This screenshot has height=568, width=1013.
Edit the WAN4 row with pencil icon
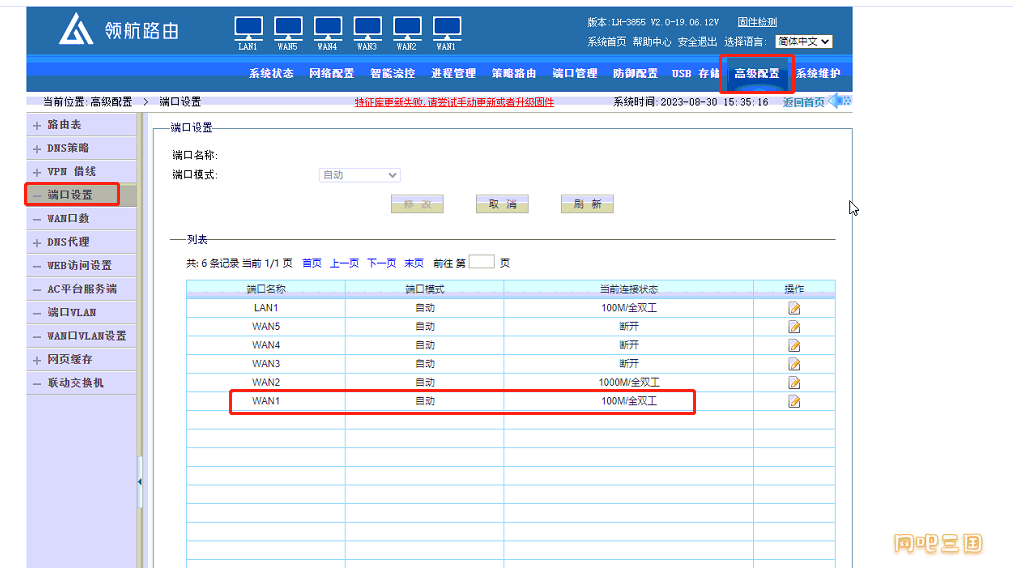click(x=794, y=346)
